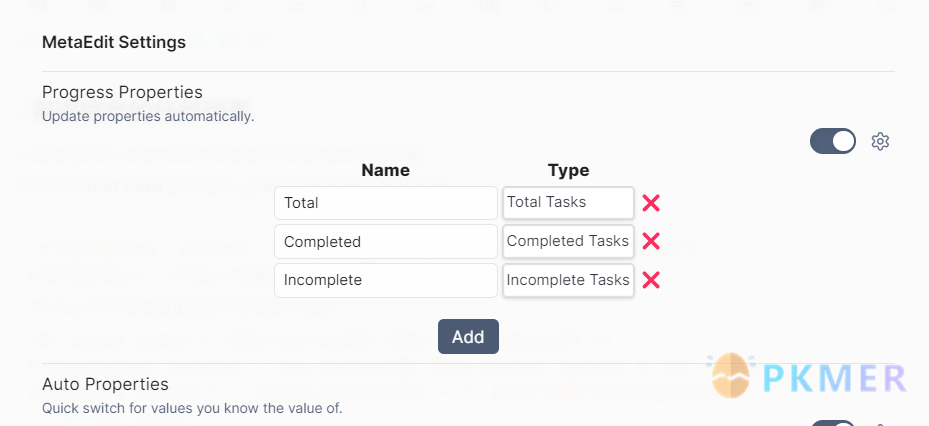Viewport: 929px width, 426px height.
Task: Open the Completed Tasks type dropdown
Action: click(x=568, y=241)
